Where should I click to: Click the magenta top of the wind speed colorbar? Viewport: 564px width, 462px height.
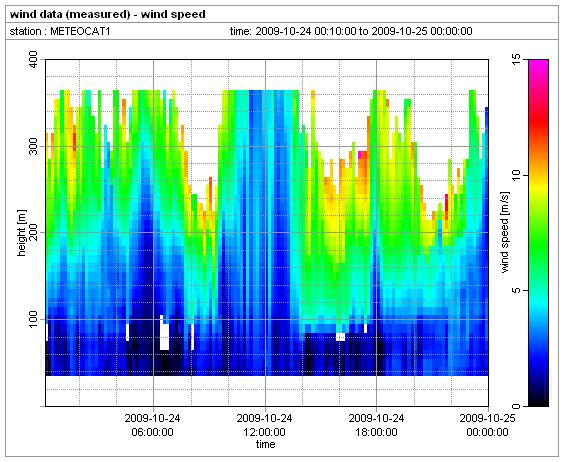(x=538, y=64)
